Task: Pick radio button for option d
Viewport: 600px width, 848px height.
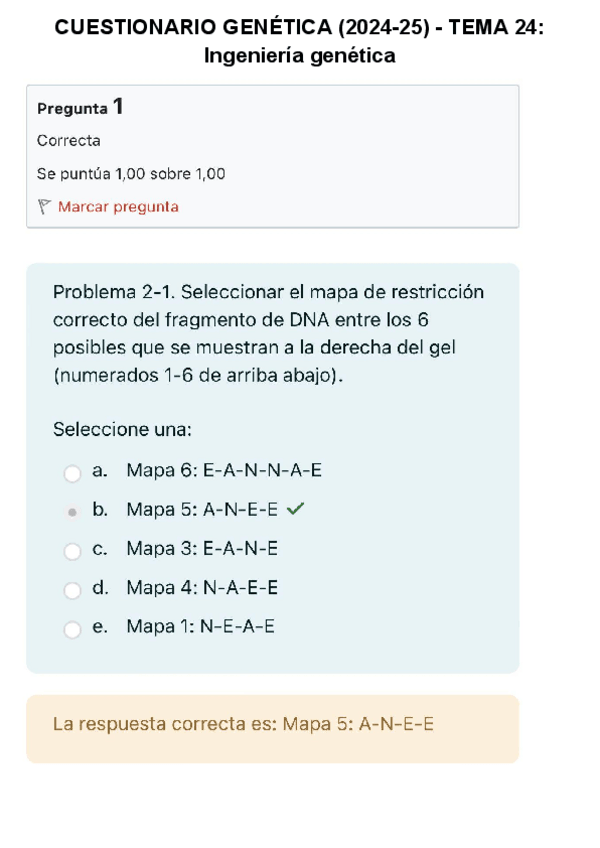Action: coord(72,589)
